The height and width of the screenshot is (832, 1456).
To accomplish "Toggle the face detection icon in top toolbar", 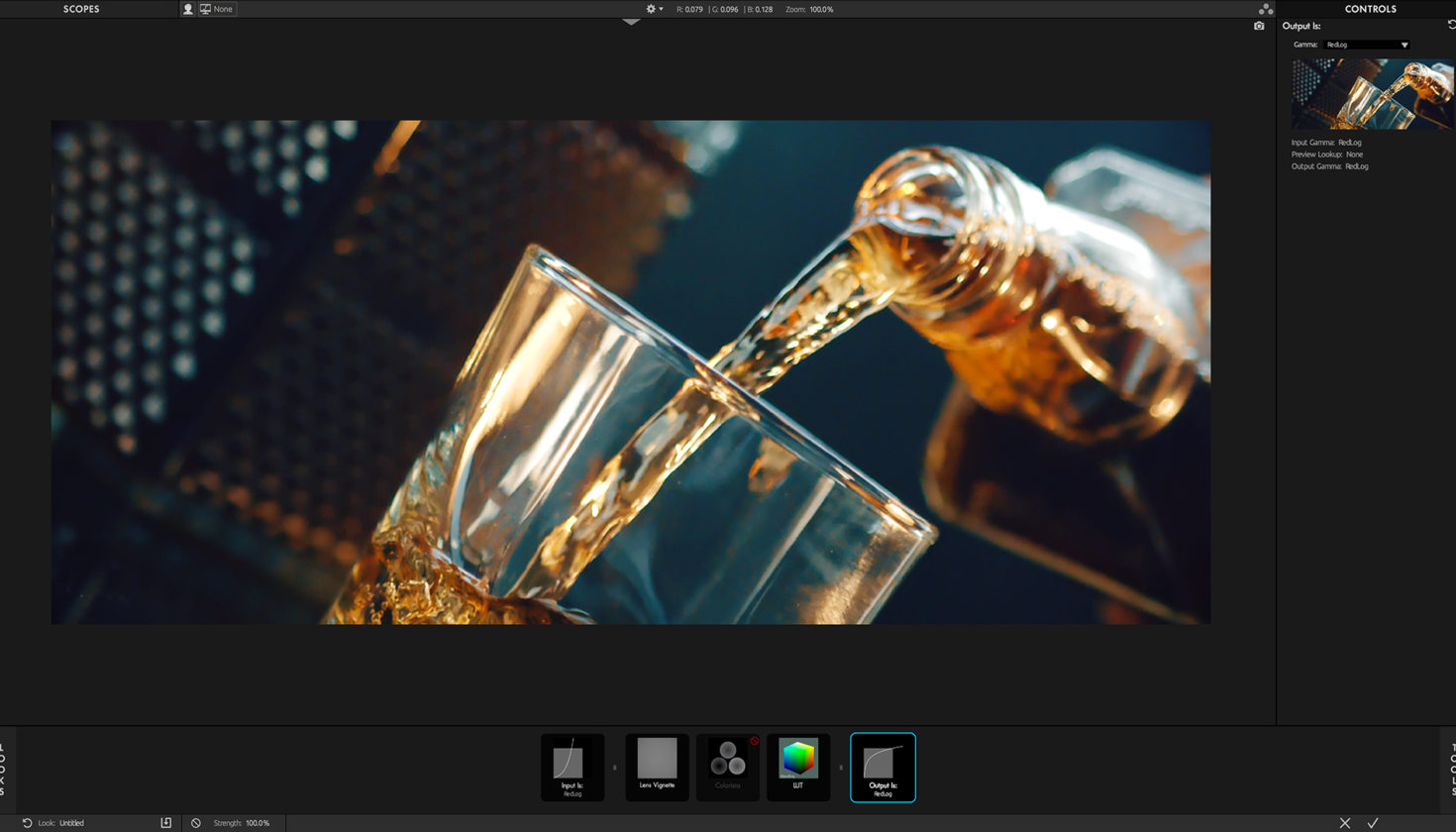I will tap(188, 9).
